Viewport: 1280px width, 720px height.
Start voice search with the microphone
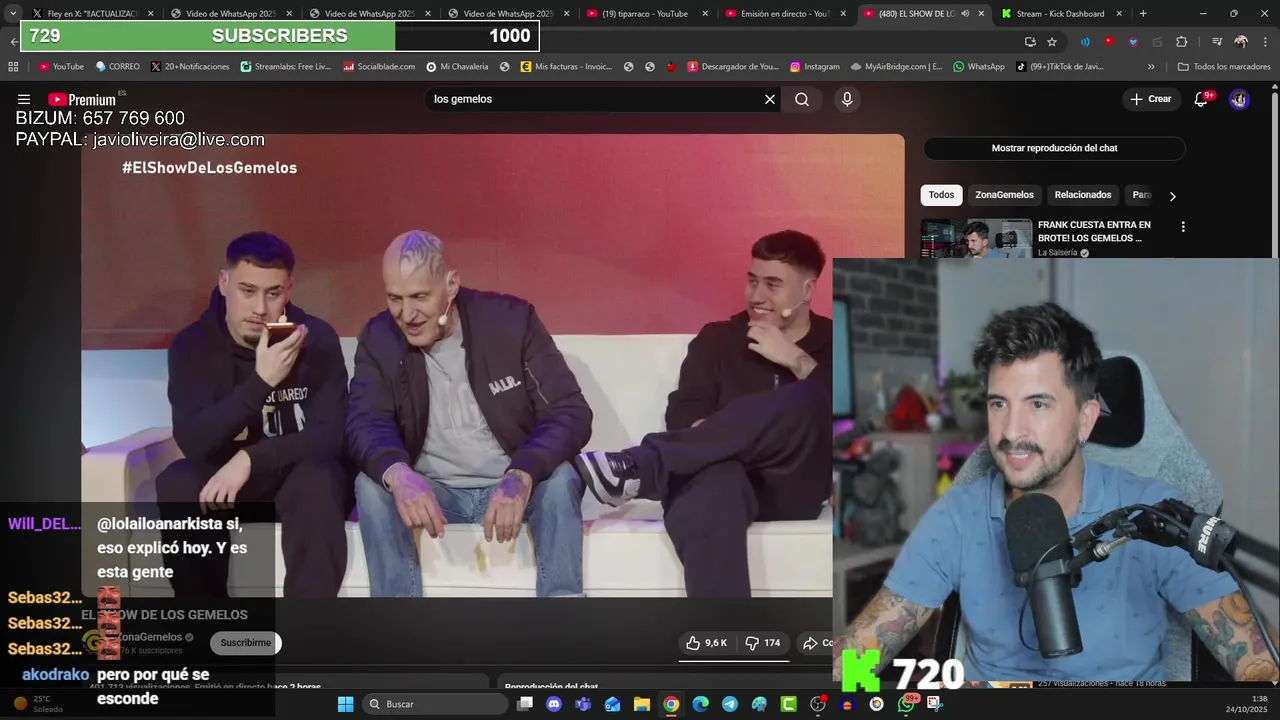click(x=847, y=99)
